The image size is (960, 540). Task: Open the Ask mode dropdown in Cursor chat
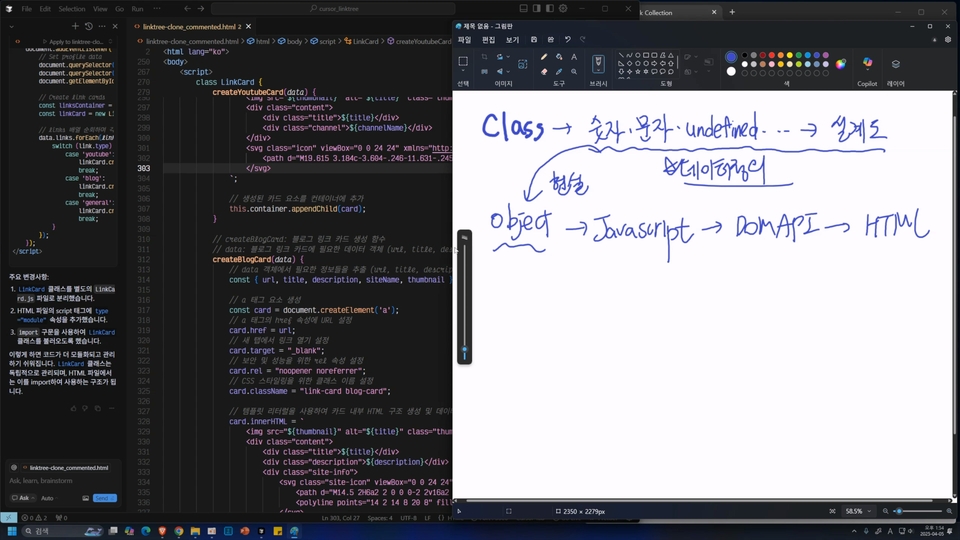pyautogui.click(x=23, y=498)
